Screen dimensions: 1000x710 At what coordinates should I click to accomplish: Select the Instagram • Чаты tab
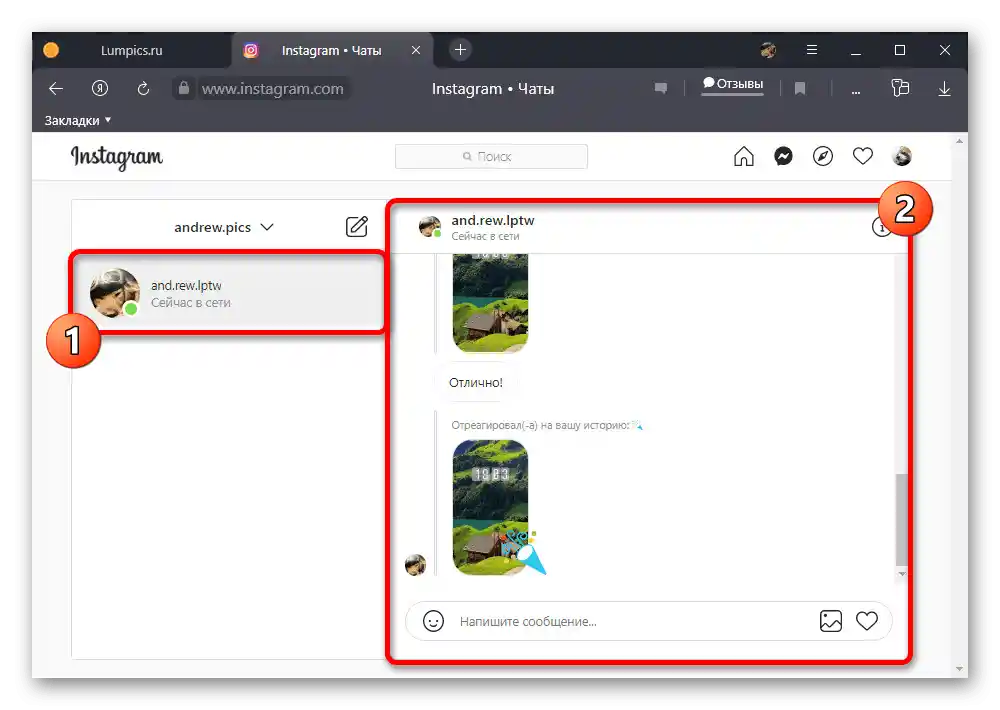pyautogui.click(x=331, y=50)
